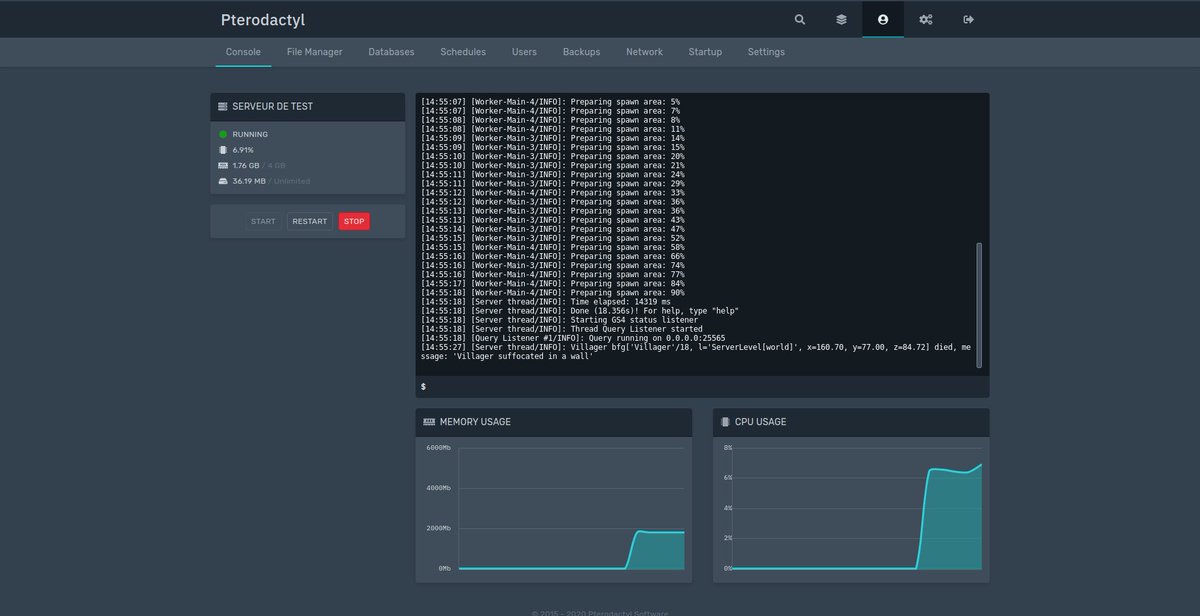Click the disk icon next to 36.19 MB
Screen dimensions: 1200x616
pos(221,181)
